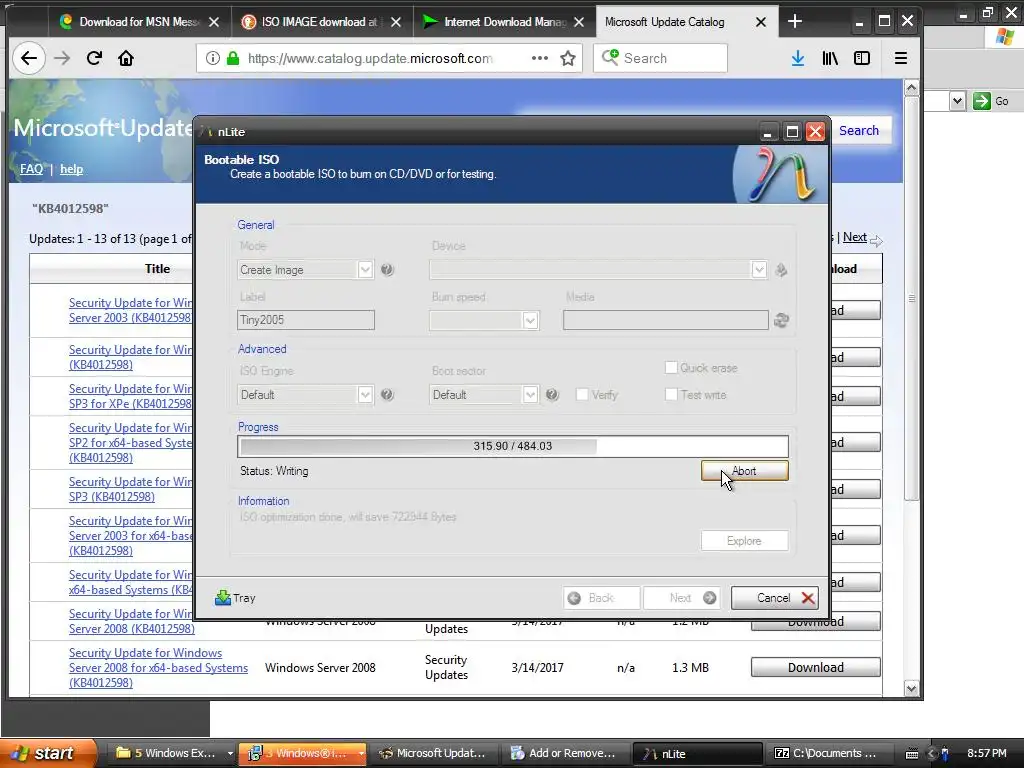The image size is (1024, 768).
Task: Click the Next page link in catalog
Action: click(x=854, y=237)
